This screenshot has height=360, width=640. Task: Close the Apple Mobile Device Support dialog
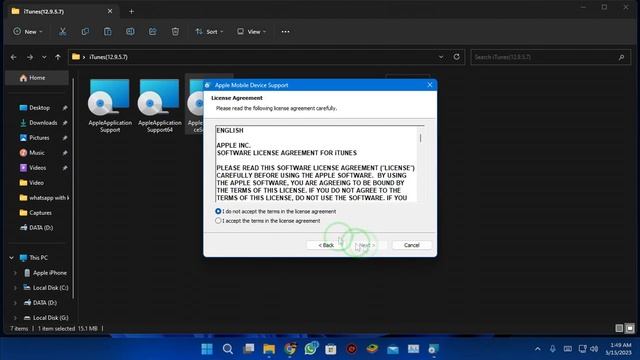click(429, 85)
